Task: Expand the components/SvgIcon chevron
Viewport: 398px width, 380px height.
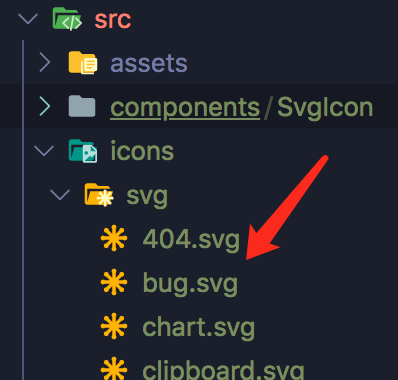Action: click(45, 106)
